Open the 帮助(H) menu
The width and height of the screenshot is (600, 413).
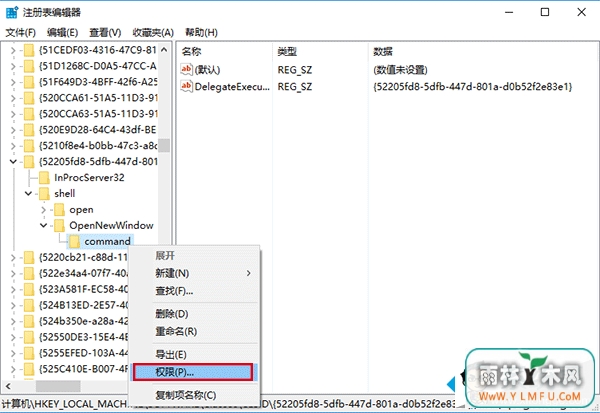201,33
